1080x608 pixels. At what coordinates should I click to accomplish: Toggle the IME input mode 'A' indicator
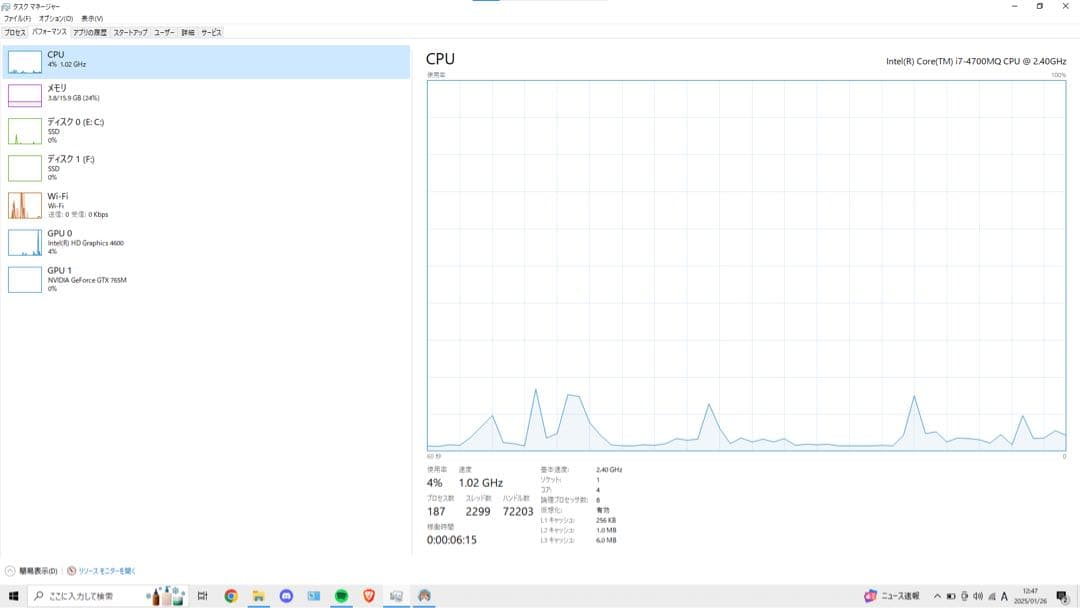[1003, 596]
